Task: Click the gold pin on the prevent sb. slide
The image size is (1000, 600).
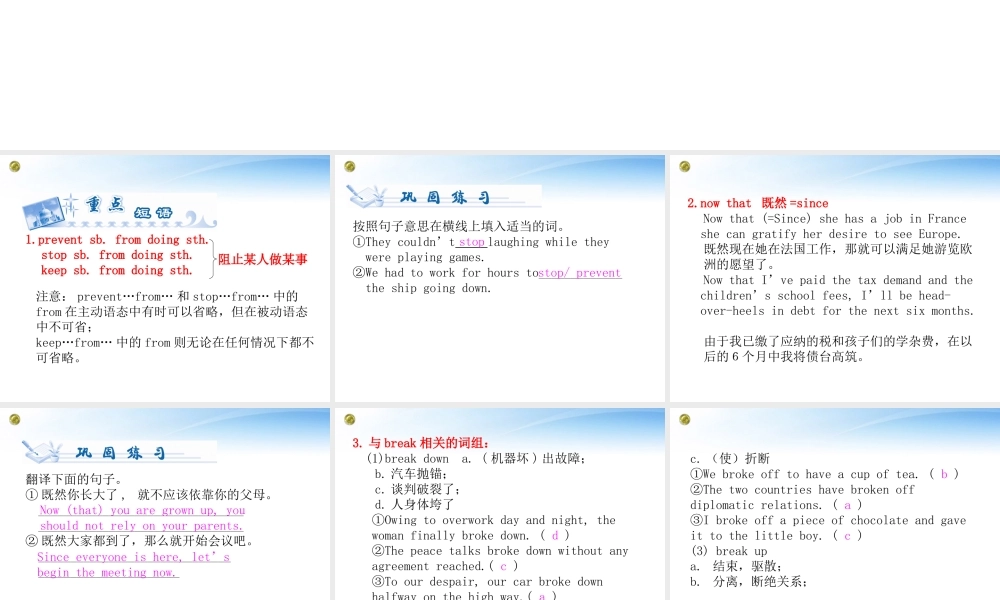Action: [x=15, y=166]
